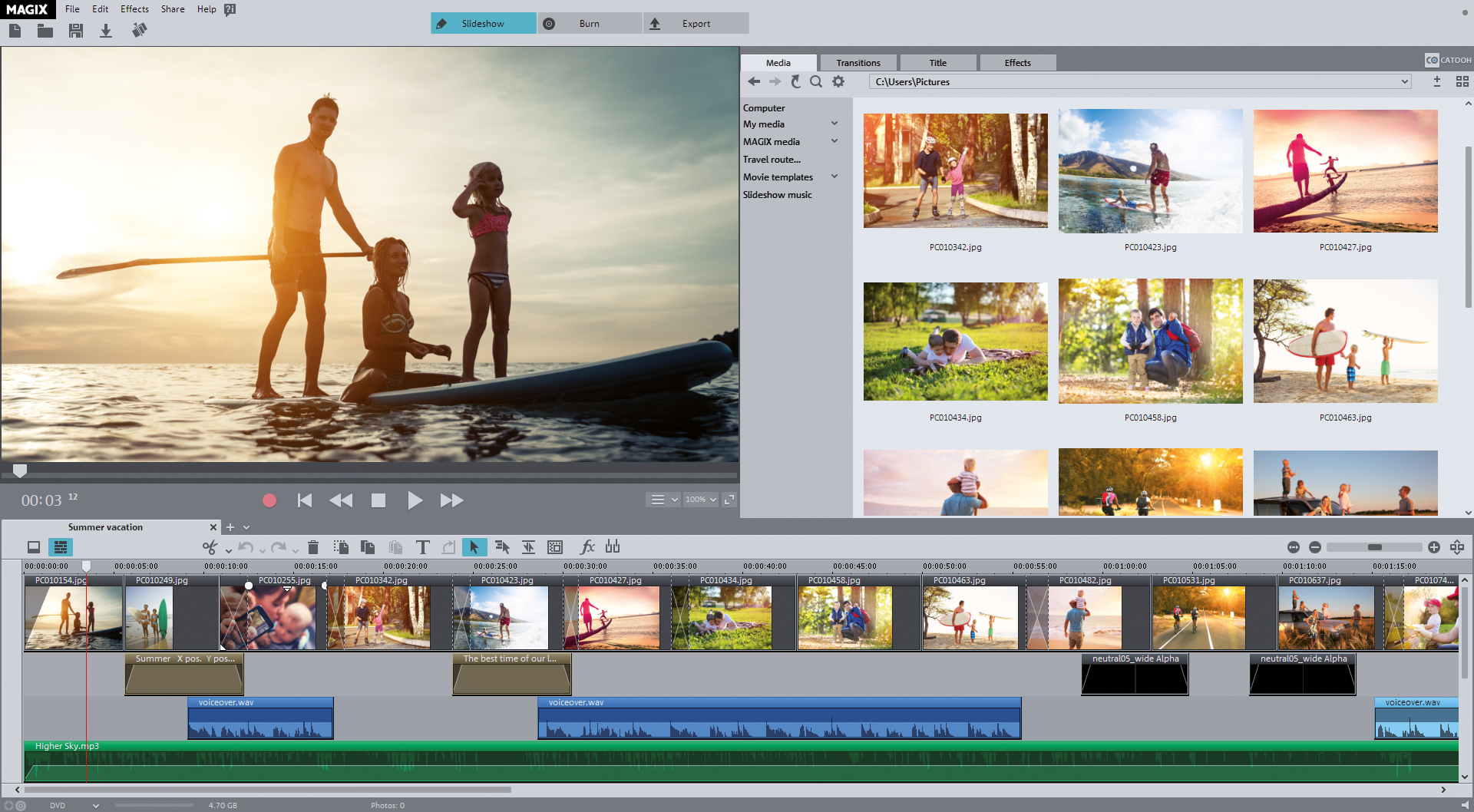This screenshot has width=1474, height=812.
Task: Open the title editor T icon
Action: point(422,547)
